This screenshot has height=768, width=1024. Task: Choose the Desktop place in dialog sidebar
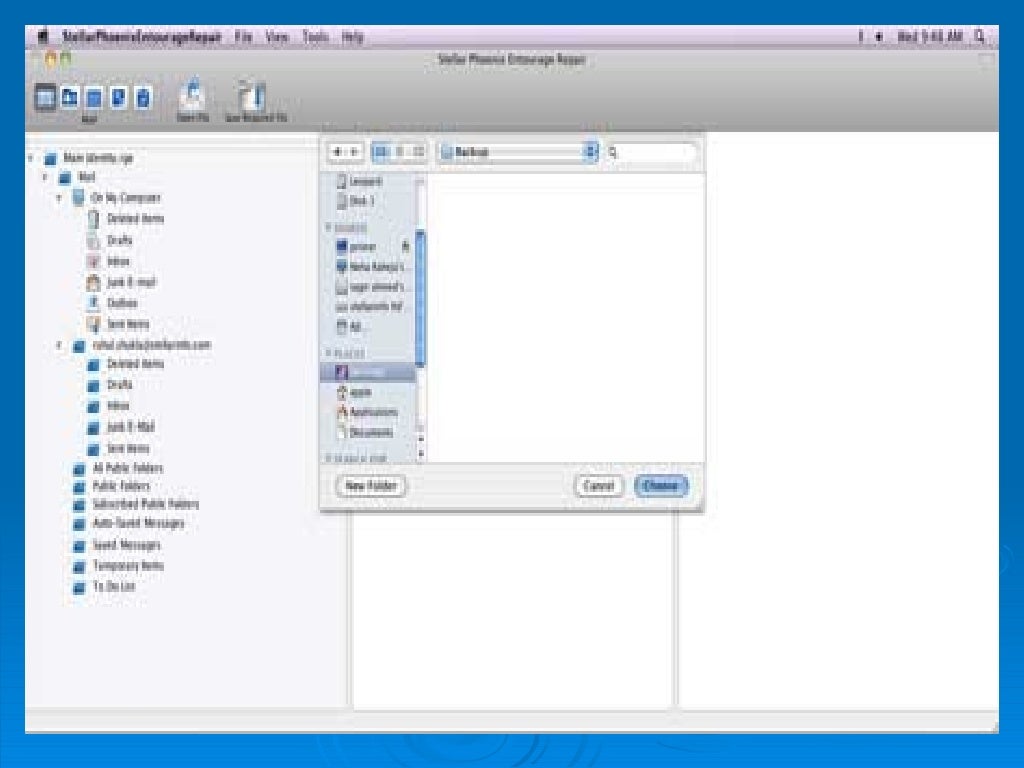pyautogui.click(x=368, y=373)
